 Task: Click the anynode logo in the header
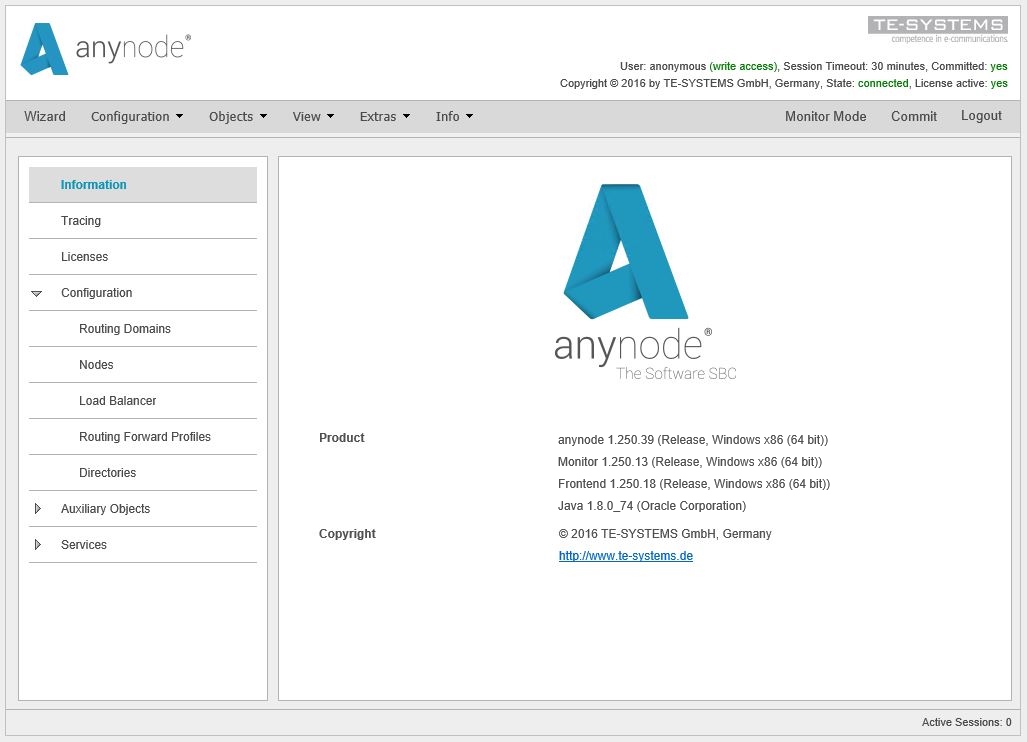105,49
